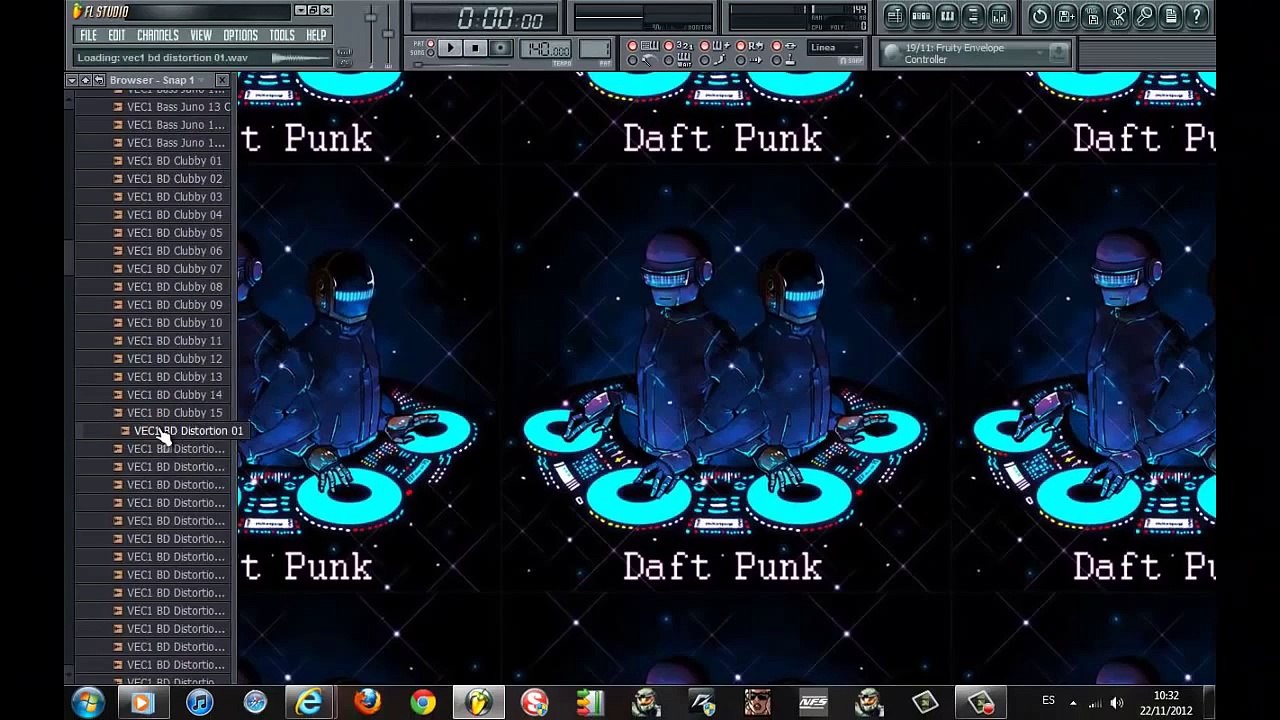Toggle the LED beside blend recording icon
Viewport: 1280px width, 720px height.
point(704,46)
